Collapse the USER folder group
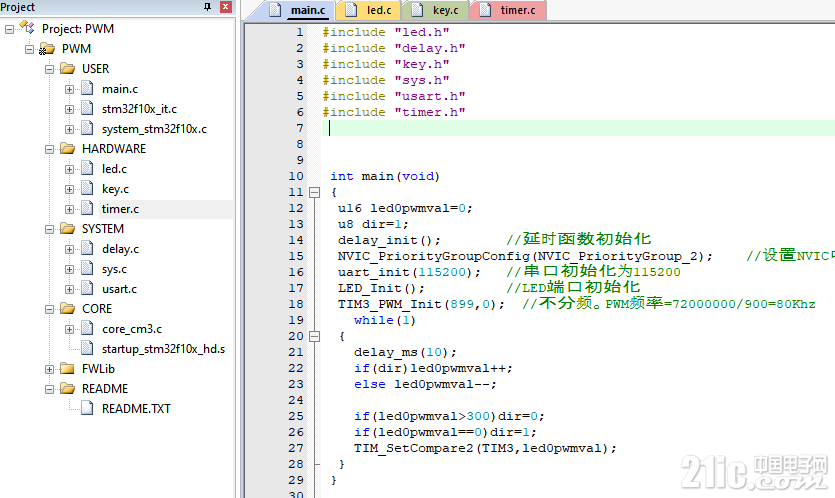This screenshot has width=835, height=498. tap(50, 69)
